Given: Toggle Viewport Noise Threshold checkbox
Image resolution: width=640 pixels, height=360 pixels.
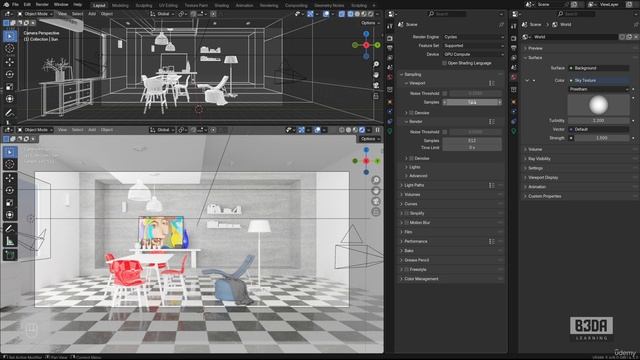Looking at the screenshot, I should (x=445, y=93).
